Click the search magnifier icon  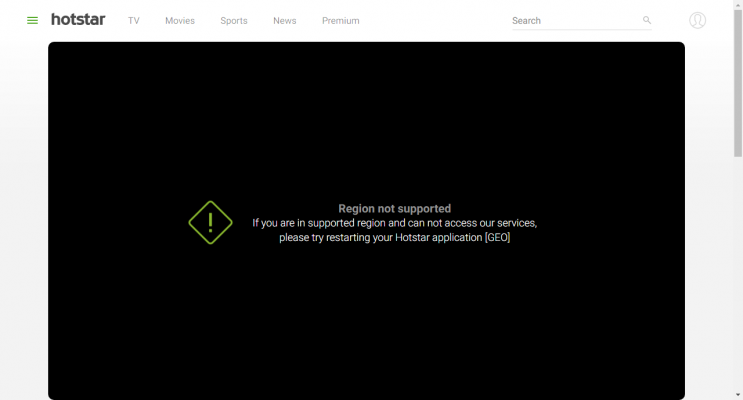[x=646, y=20]
